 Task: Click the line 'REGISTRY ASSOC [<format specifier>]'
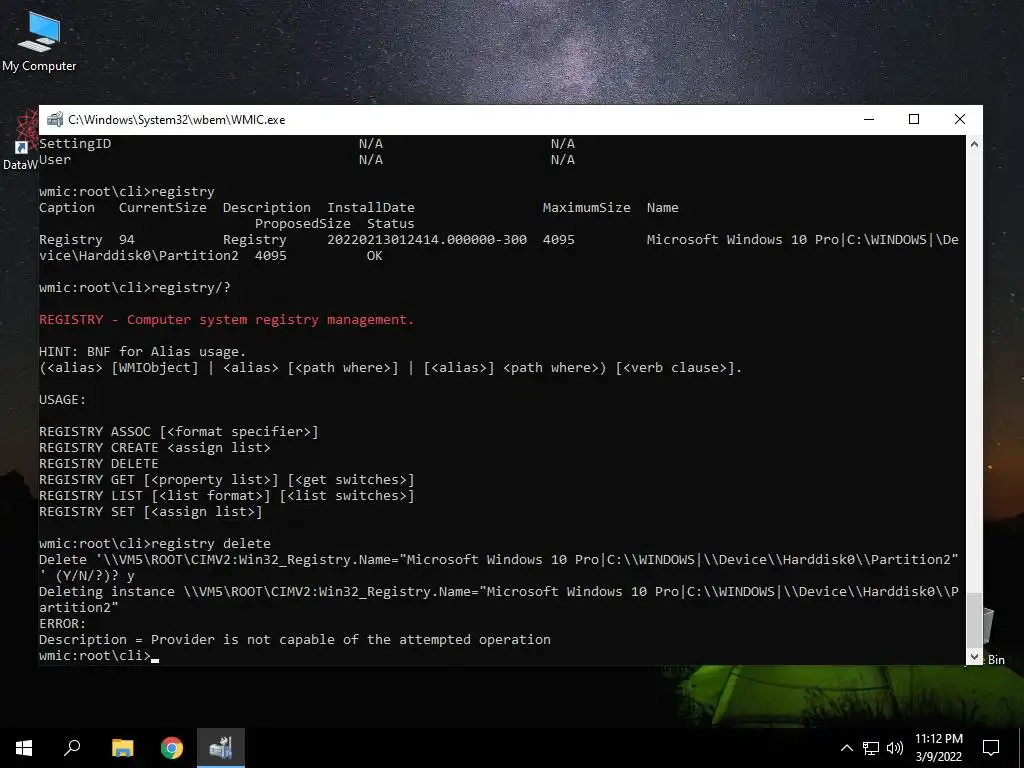pyautogui.click(x=178, y=432)
